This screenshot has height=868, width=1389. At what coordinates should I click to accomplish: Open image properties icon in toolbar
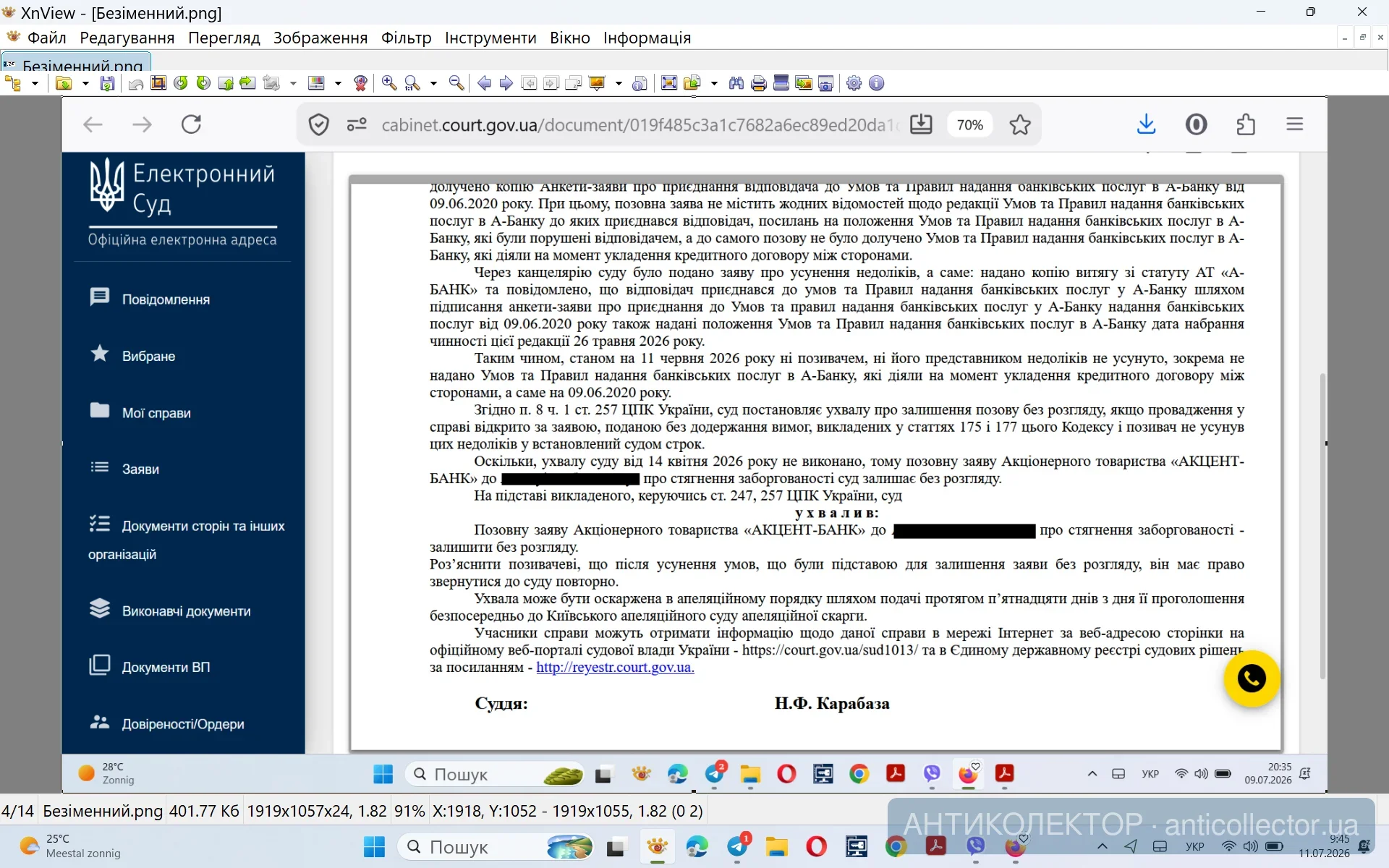tap(640, 84)
